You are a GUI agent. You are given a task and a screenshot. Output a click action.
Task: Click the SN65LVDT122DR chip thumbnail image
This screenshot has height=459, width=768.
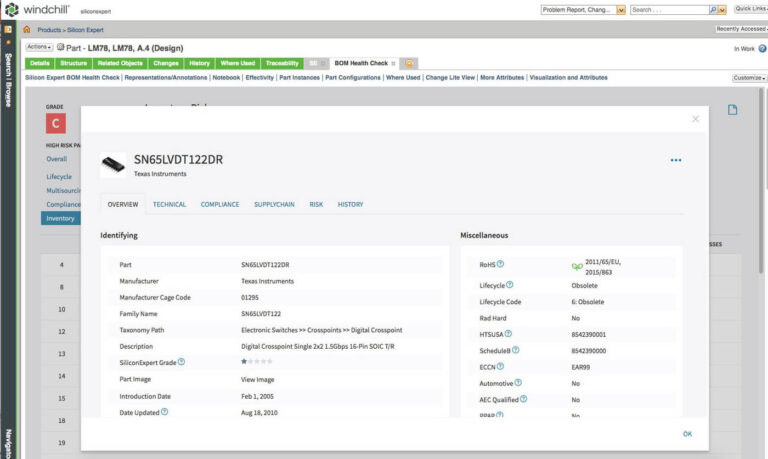coord(113,165)
